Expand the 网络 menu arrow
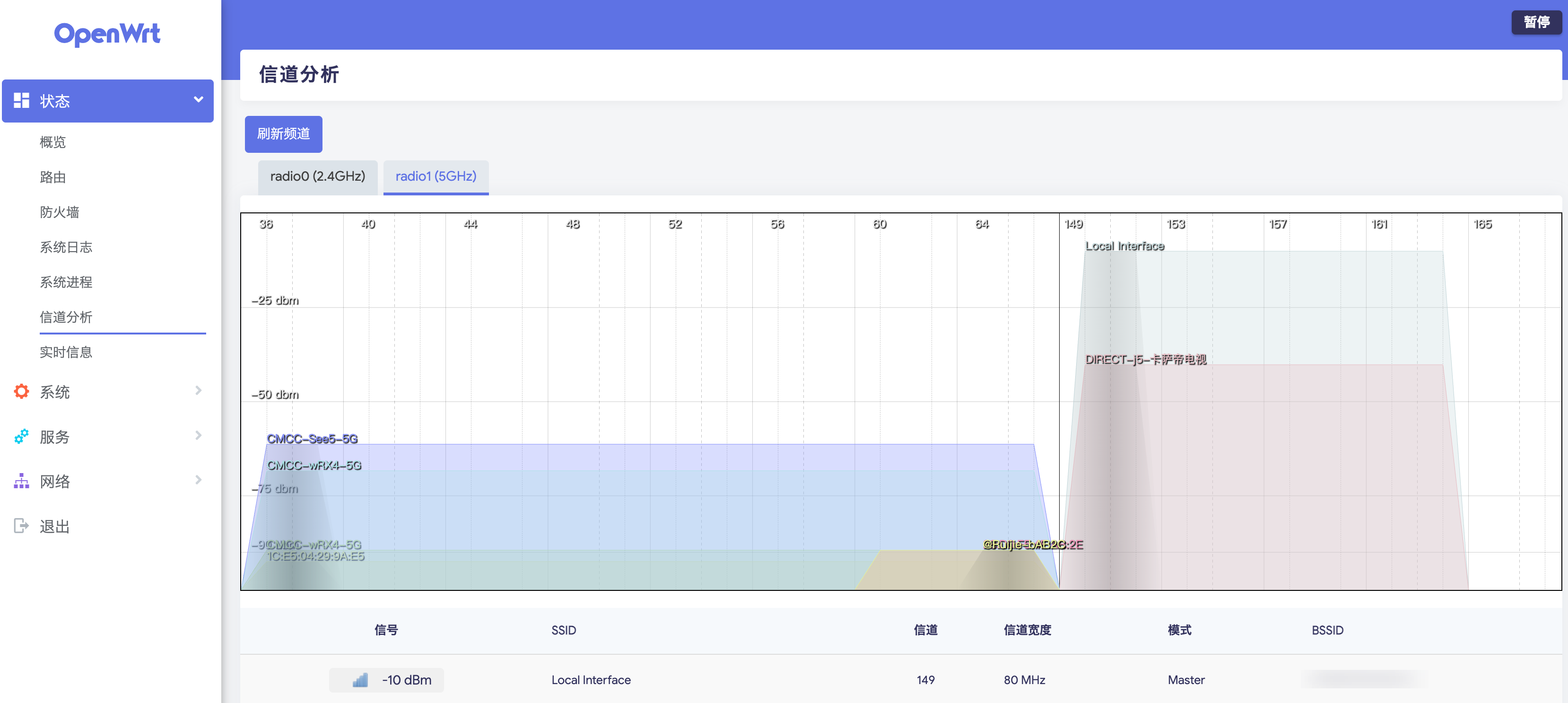This screenshot has width=1568, height=703. pyautogui.click(x=198, y=480)
